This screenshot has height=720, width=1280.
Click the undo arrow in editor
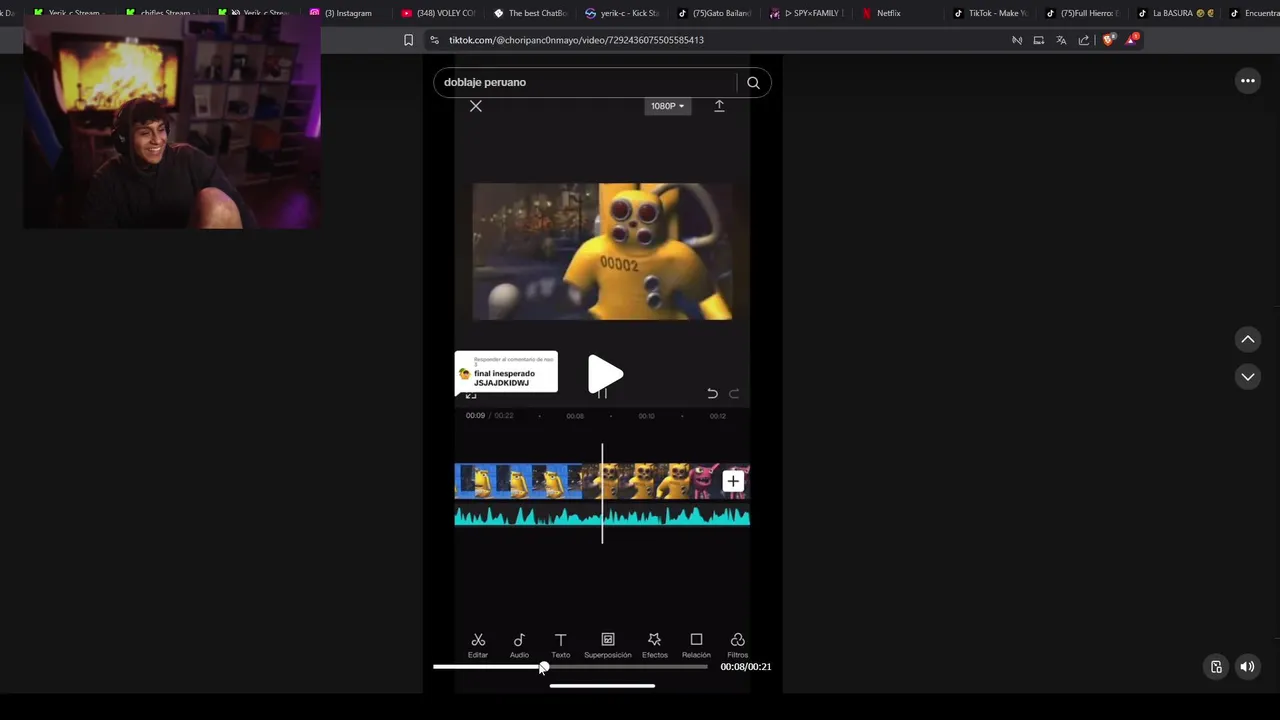[712, 394]
